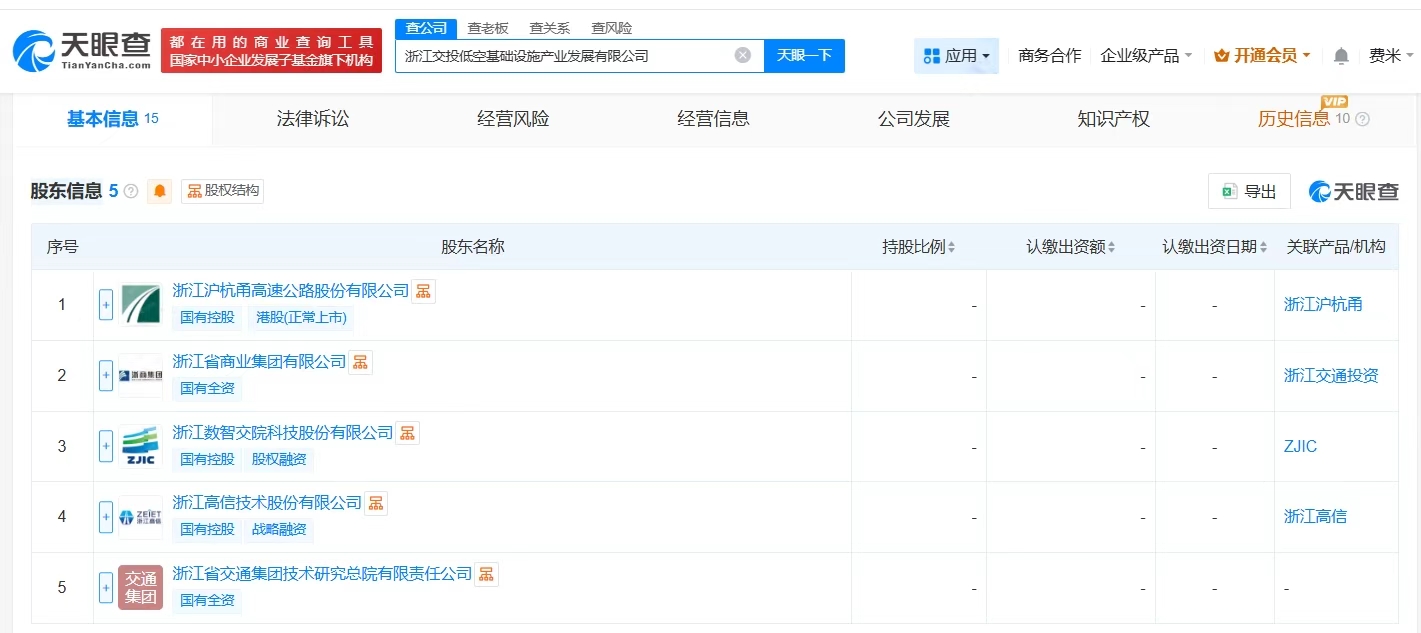Click the ZEIET 浙江高信 logo
Viewport: 1421px width, 633px height.
(x=140, y=517)
